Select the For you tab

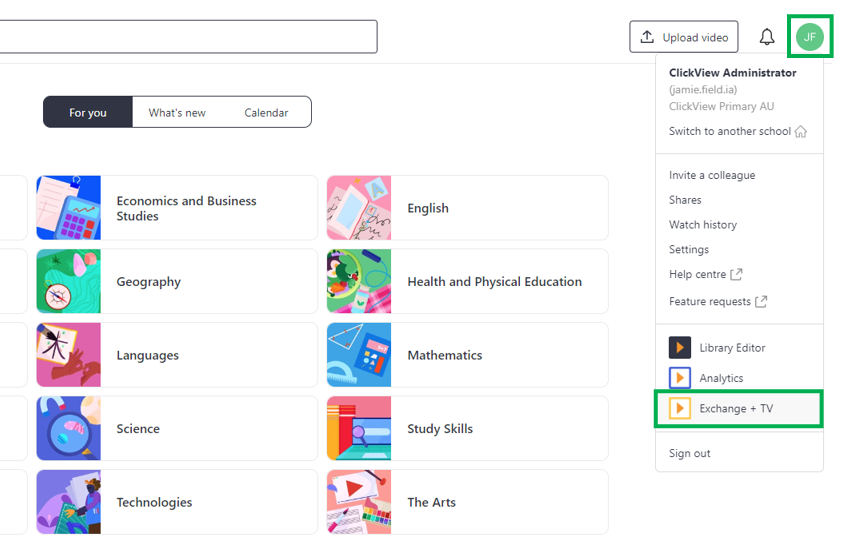88,112
